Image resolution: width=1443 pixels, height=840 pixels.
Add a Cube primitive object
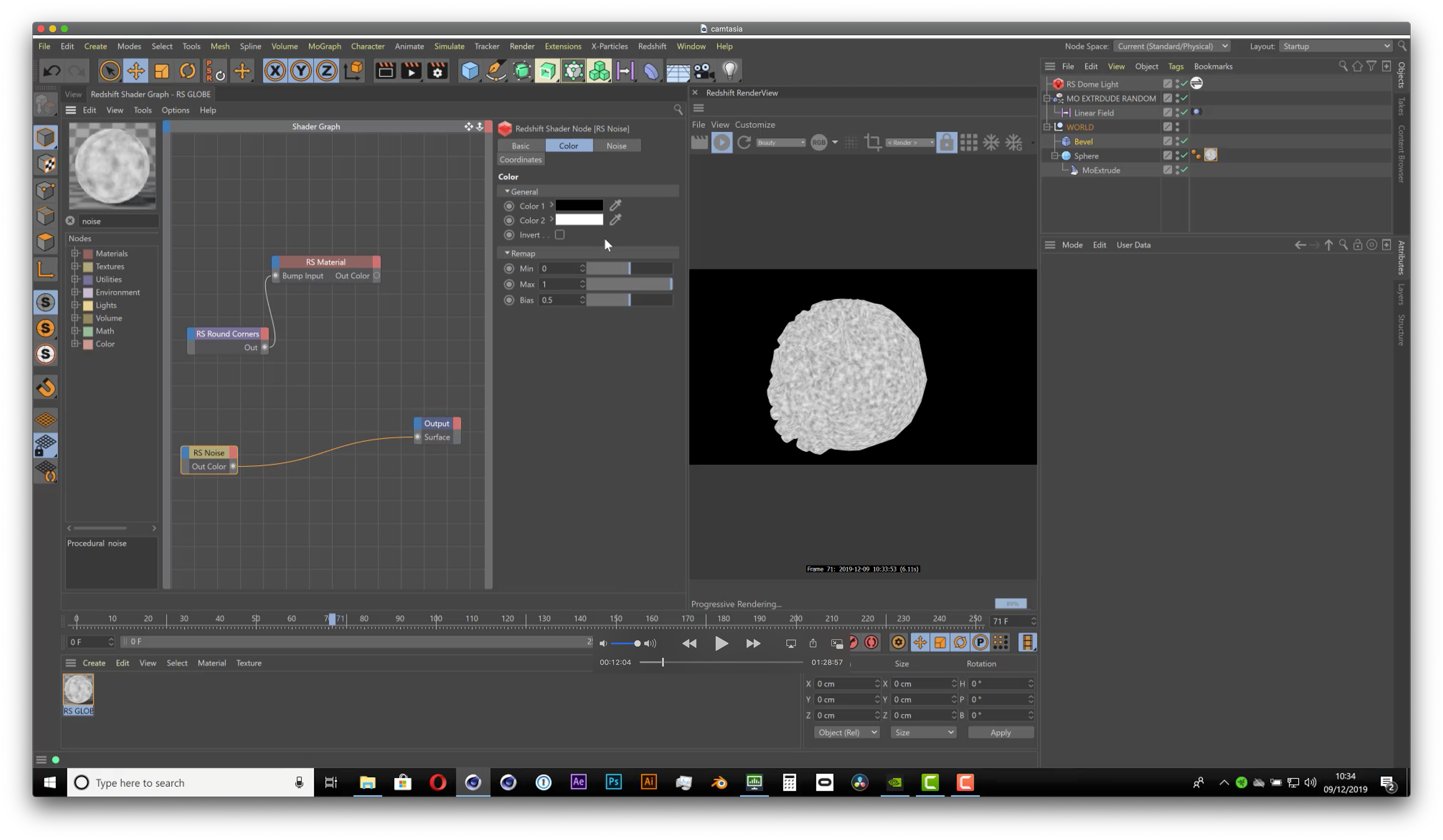[x=470, y=71]
